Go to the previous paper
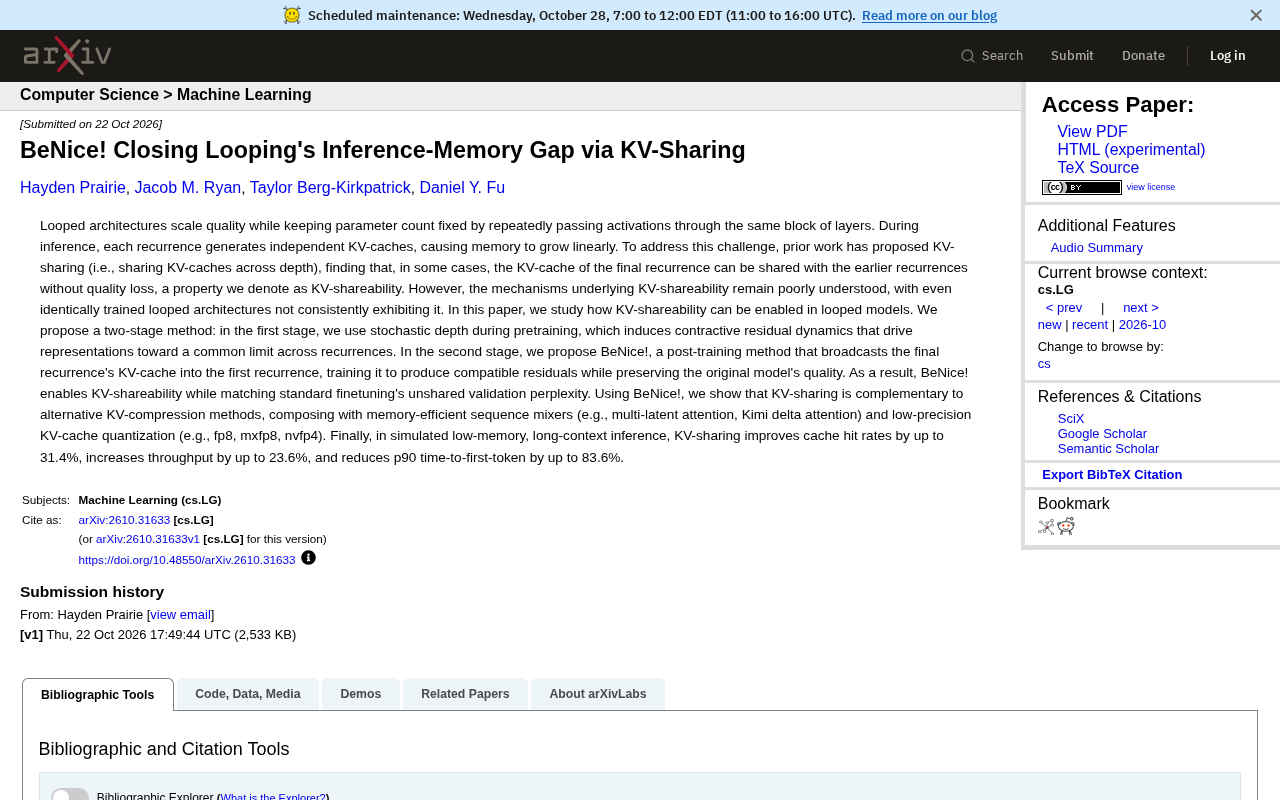 (x=1064, y=308)
